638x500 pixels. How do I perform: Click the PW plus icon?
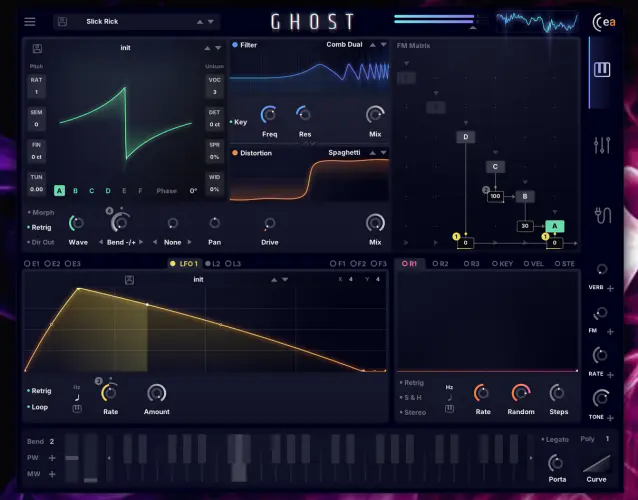click(x=52, y=458)
